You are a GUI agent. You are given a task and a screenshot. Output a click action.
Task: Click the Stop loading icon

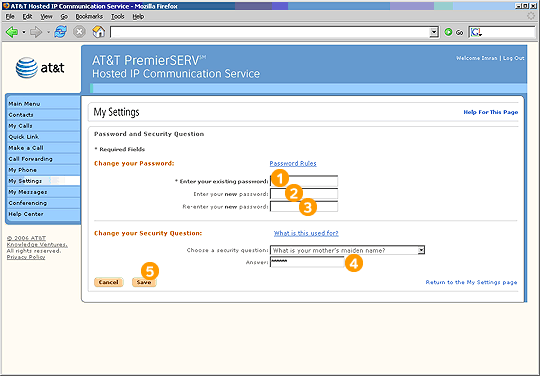pyautogui.click(x=79, y=32)
